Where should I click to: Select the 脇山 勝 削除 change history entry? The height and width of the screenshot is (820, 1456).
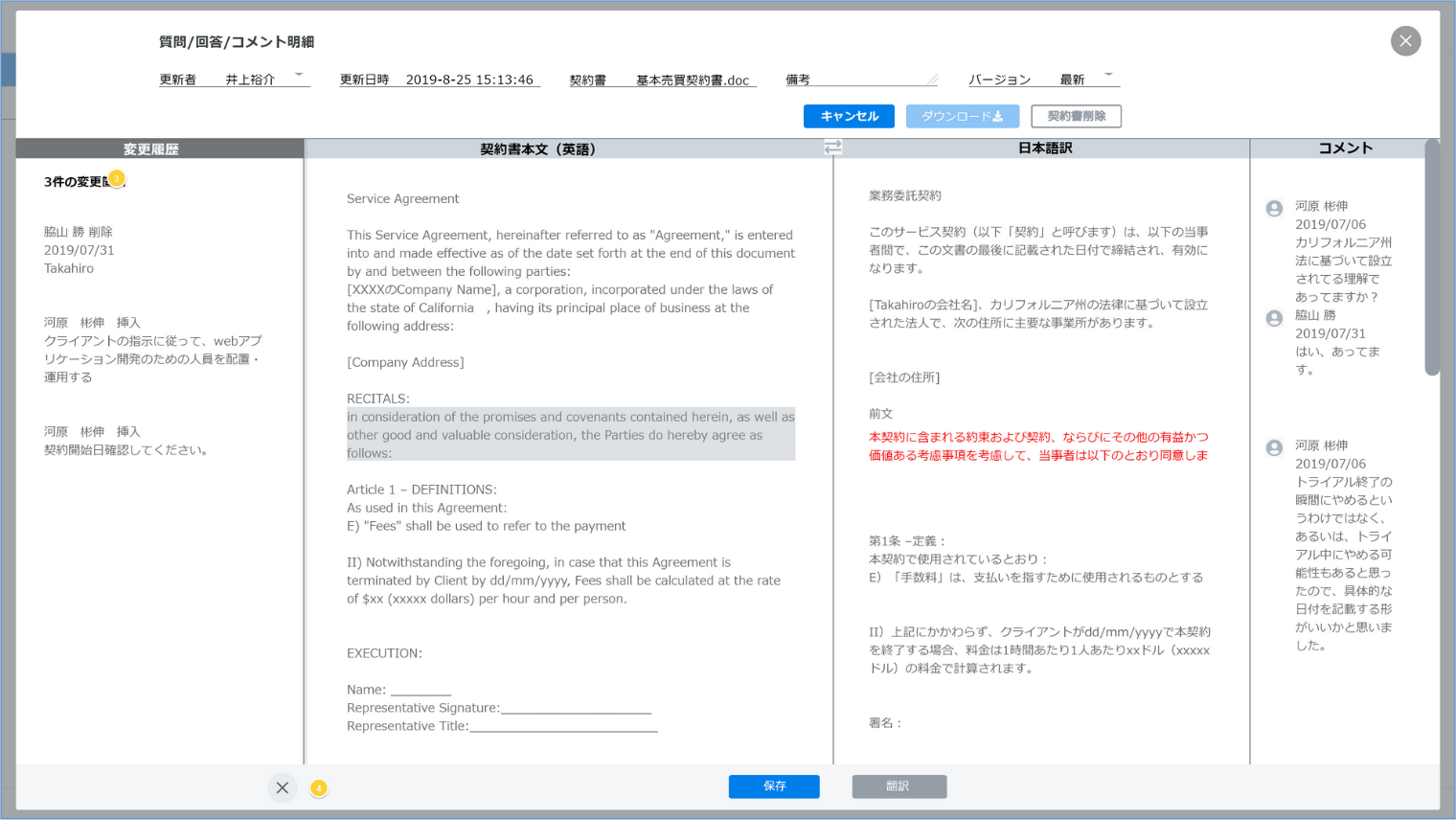tap(80, 250)
